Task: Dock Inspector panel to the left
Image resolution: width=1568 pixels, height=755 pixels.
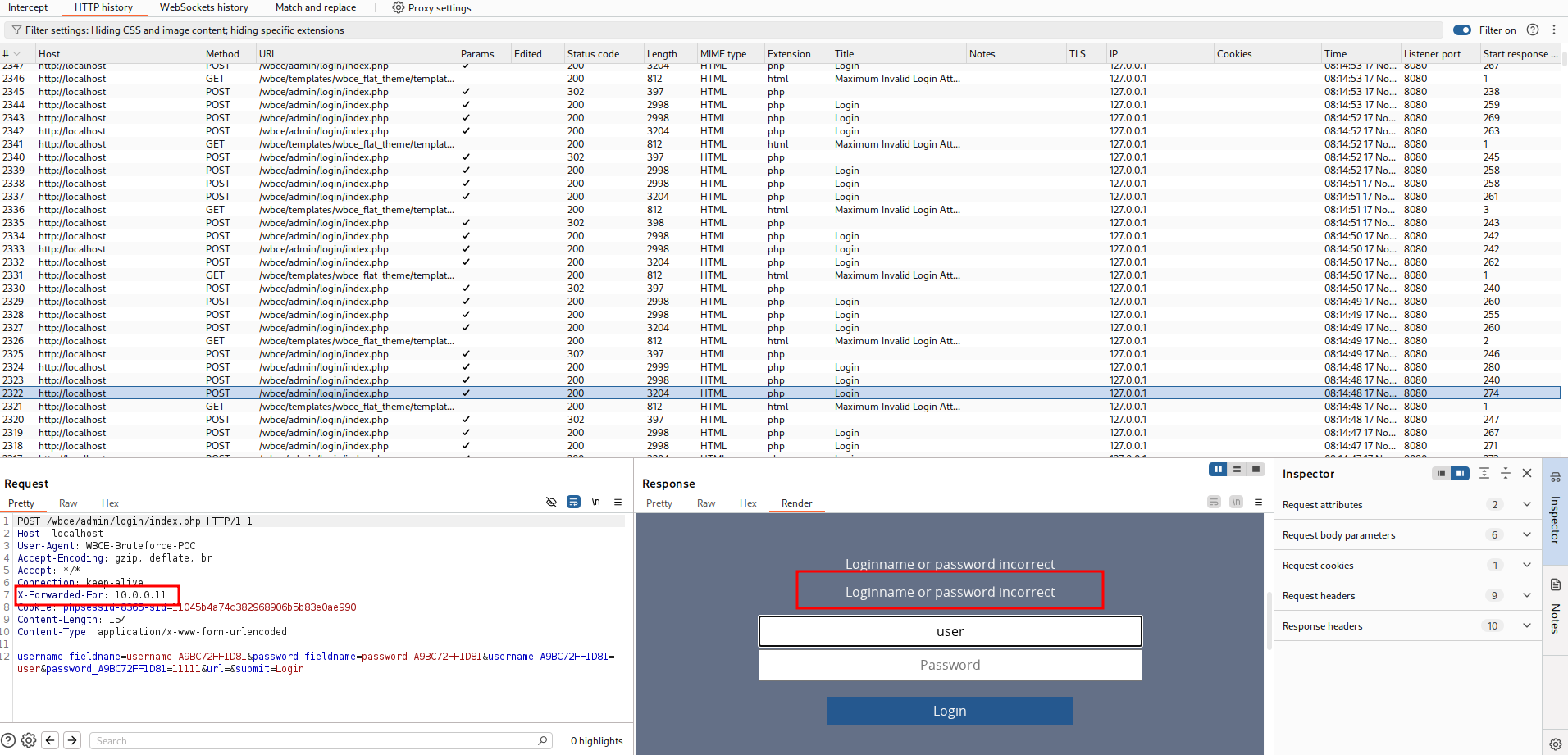Action: point(1441,474)
